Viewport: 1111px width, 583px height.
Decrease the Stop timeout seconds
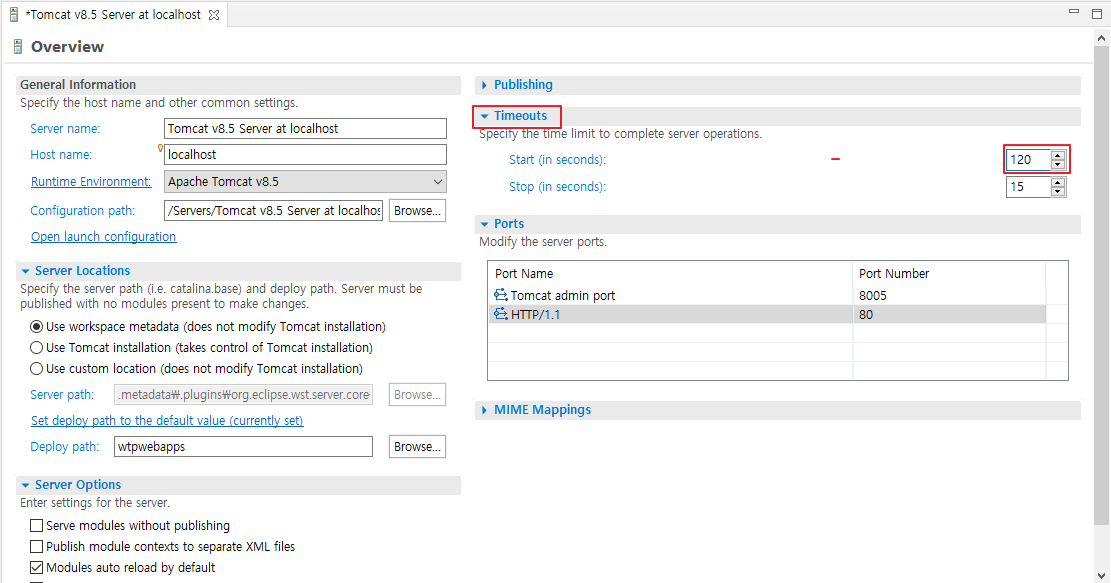coord(1058,191)
